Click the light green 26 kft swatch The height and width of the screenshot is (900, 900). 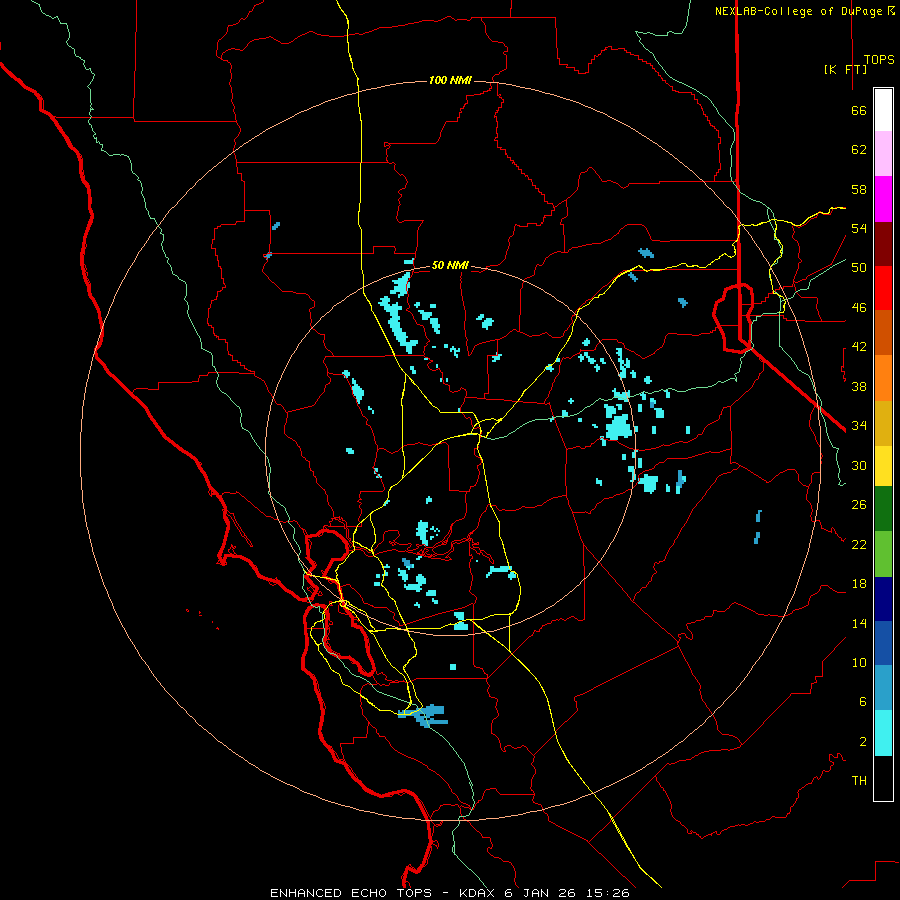pos(883,554)
